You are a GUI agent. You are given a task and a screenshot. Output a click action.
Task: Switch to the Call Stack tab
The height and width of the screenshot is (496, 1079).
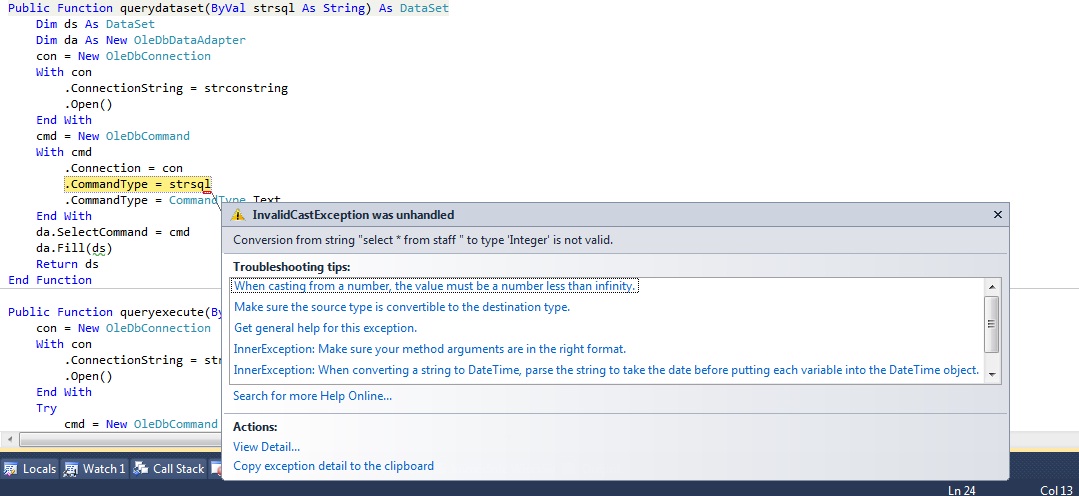(169, 469)
